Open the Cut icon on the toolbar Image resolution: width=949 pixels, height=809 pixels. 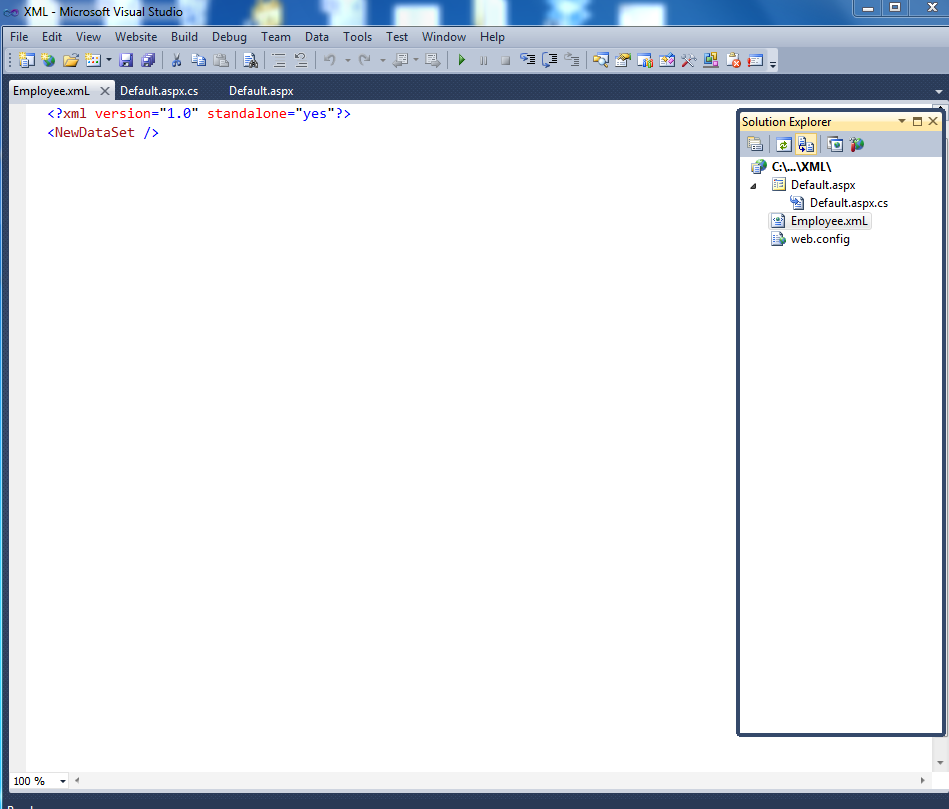coord(178,59)
